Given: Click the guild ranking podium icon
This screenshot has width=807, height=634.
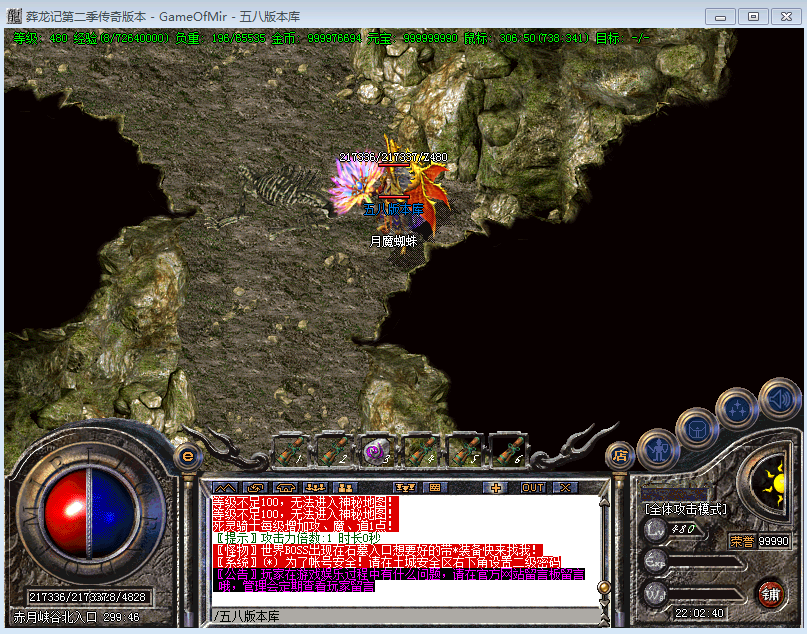Looking at the screenshot, I should (x=405, y=487).
